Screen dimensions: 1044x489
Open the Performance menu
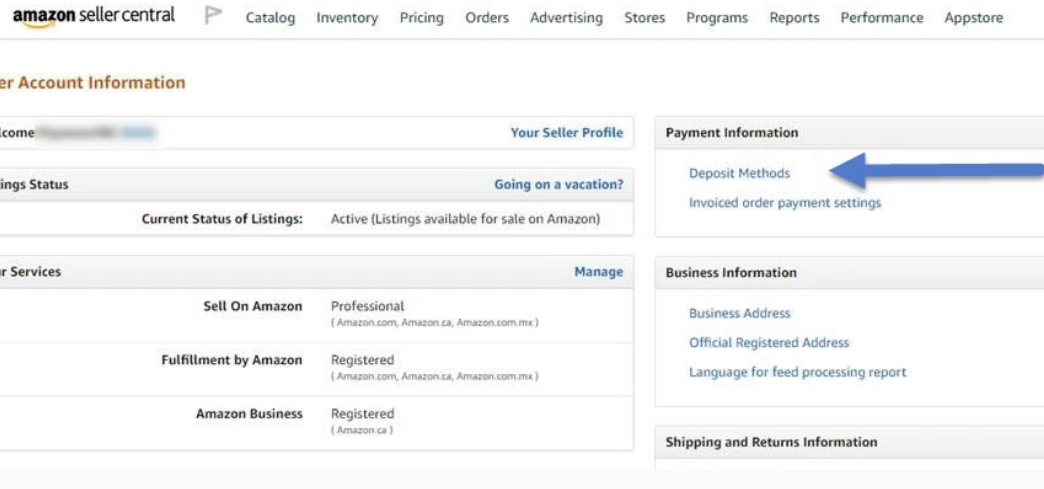click(x=882, y=18)
